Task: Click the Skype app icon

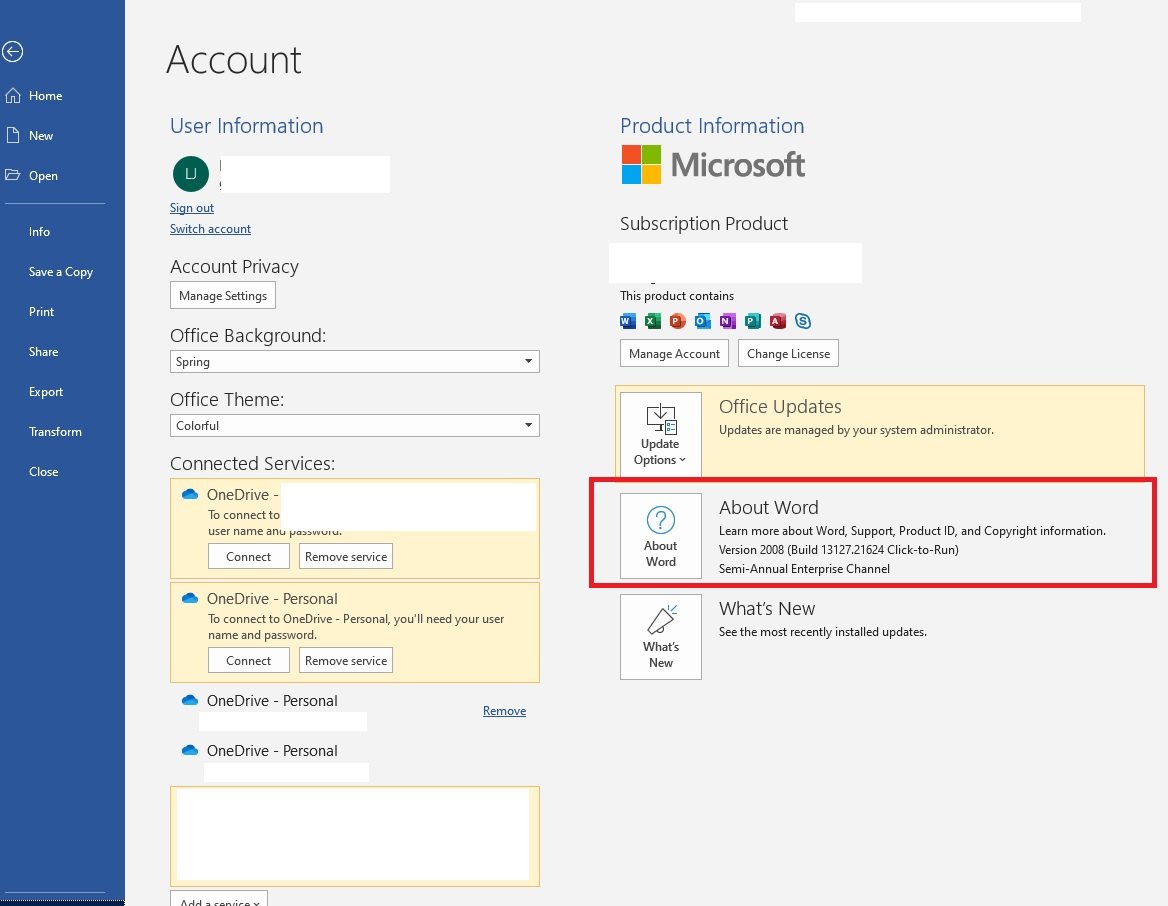Action: click(803, 321)
